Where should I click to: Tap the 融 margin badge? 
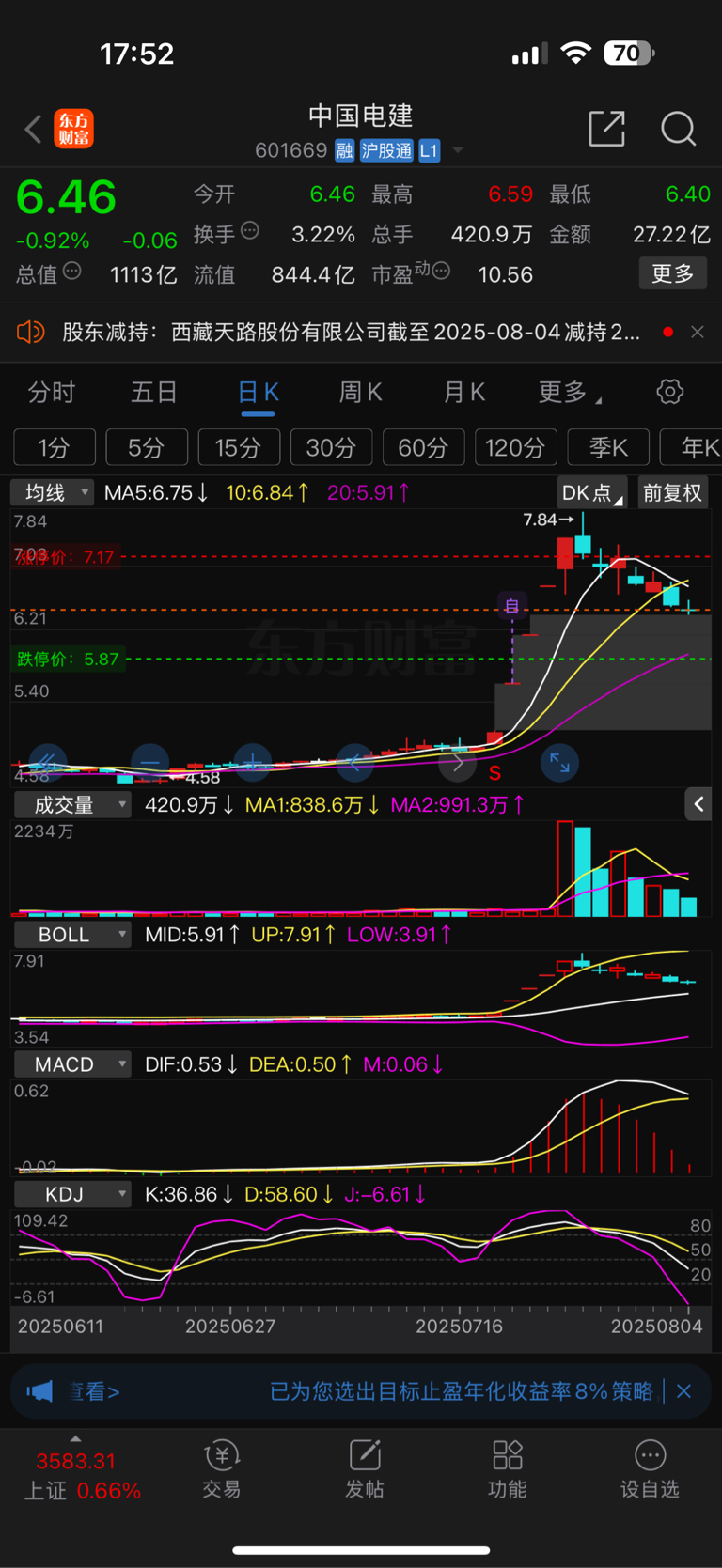(x=344, y=150)
